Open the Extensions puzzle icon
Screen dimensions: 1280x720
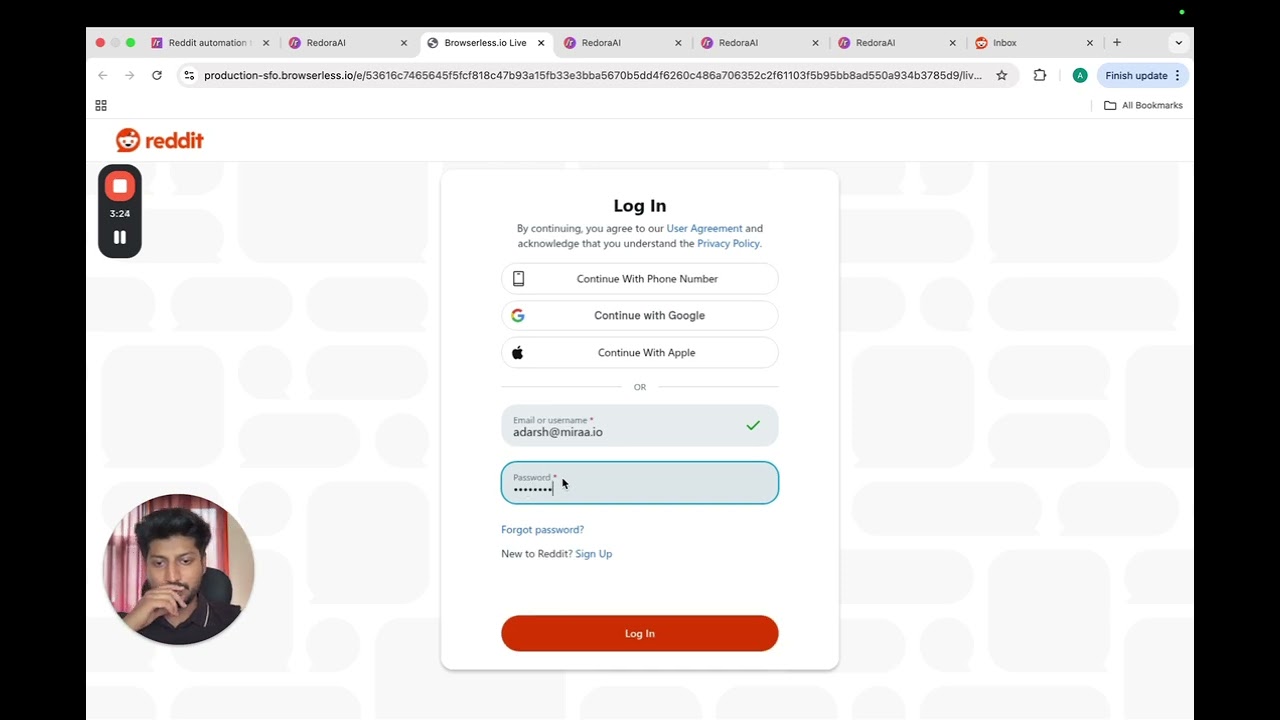pos(1040,75)
